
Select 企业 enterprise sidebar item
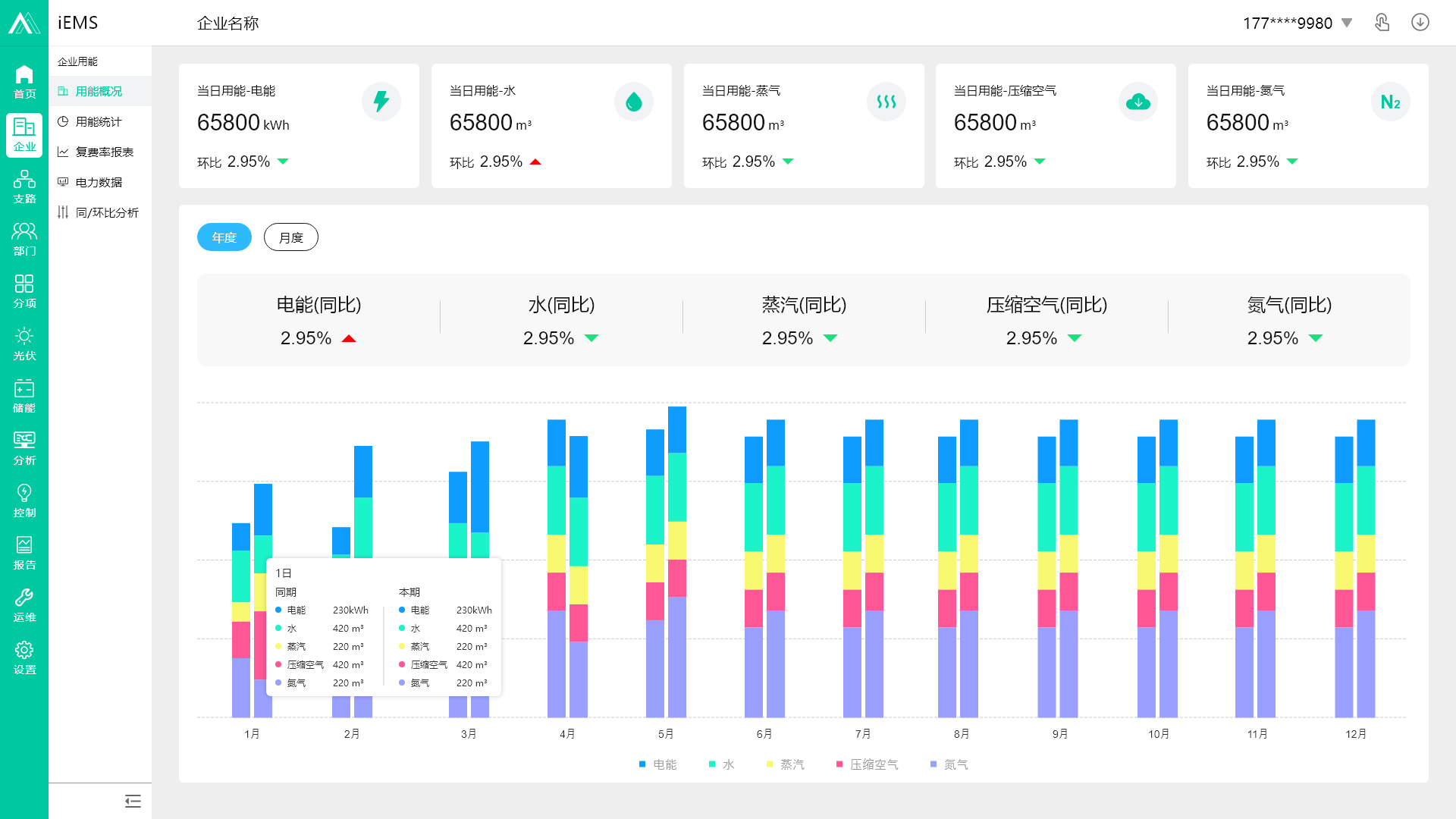pos(24,135)
